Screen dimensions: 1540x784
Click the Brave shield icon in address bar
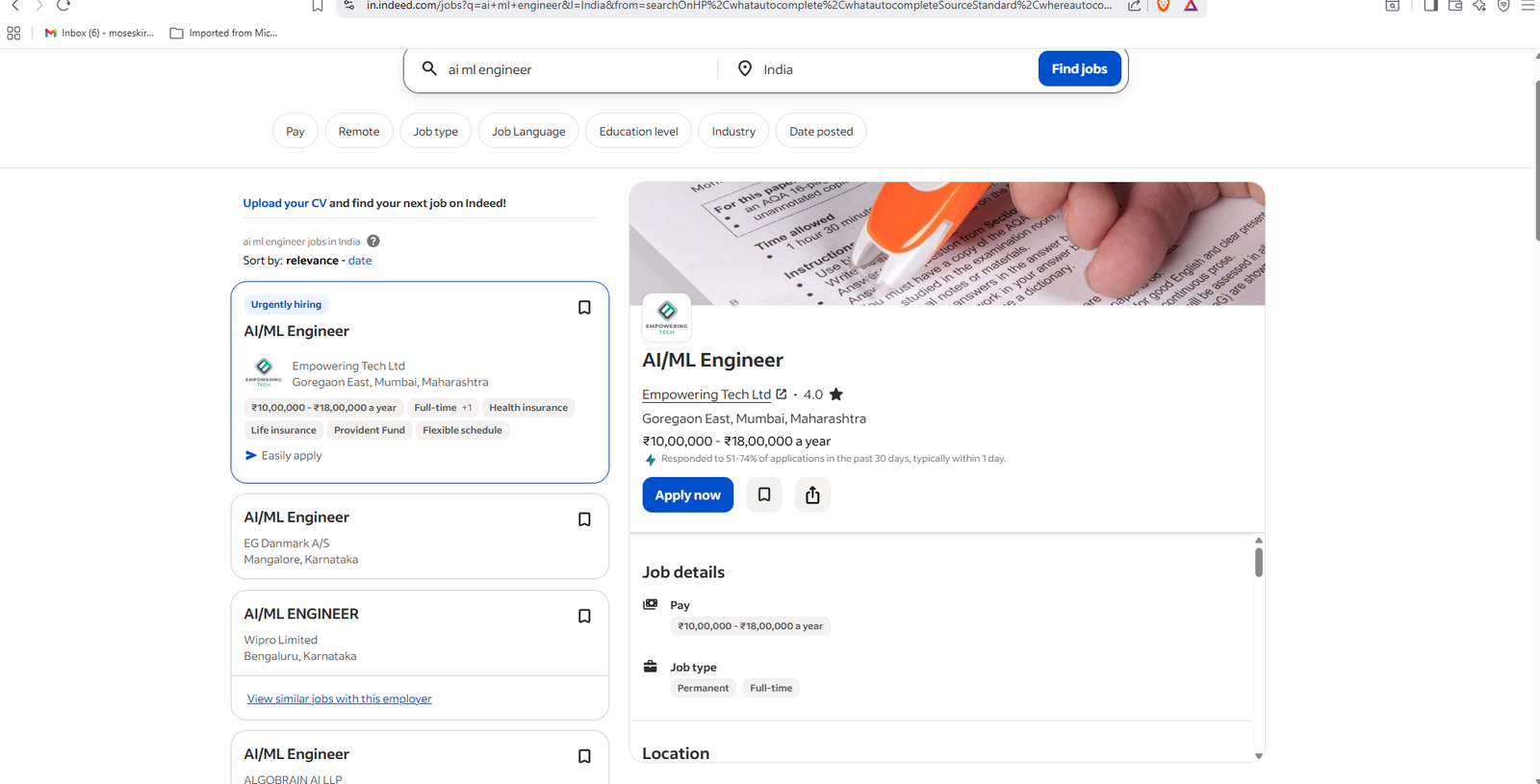[1163, 6]
